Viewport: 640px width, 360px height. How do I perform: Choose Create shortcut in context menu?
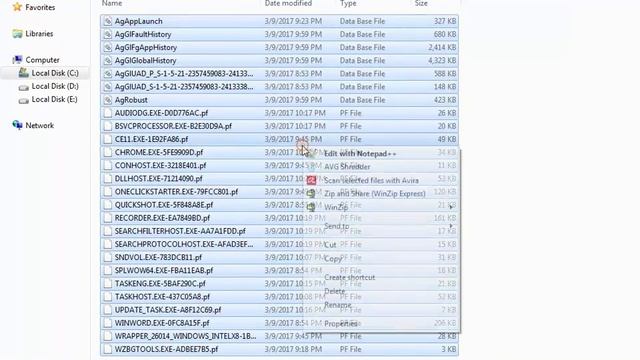pos(349,277)
